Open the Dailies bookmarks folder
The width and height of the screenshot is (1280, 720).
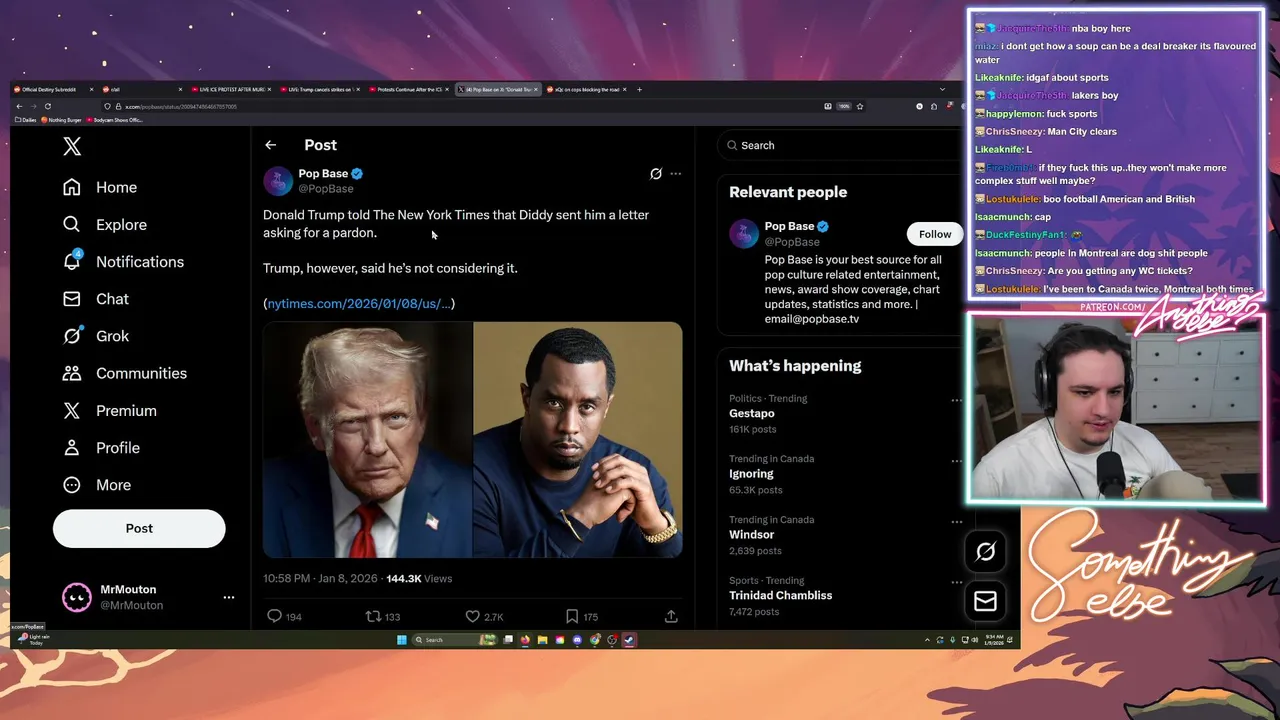[25, 120]
